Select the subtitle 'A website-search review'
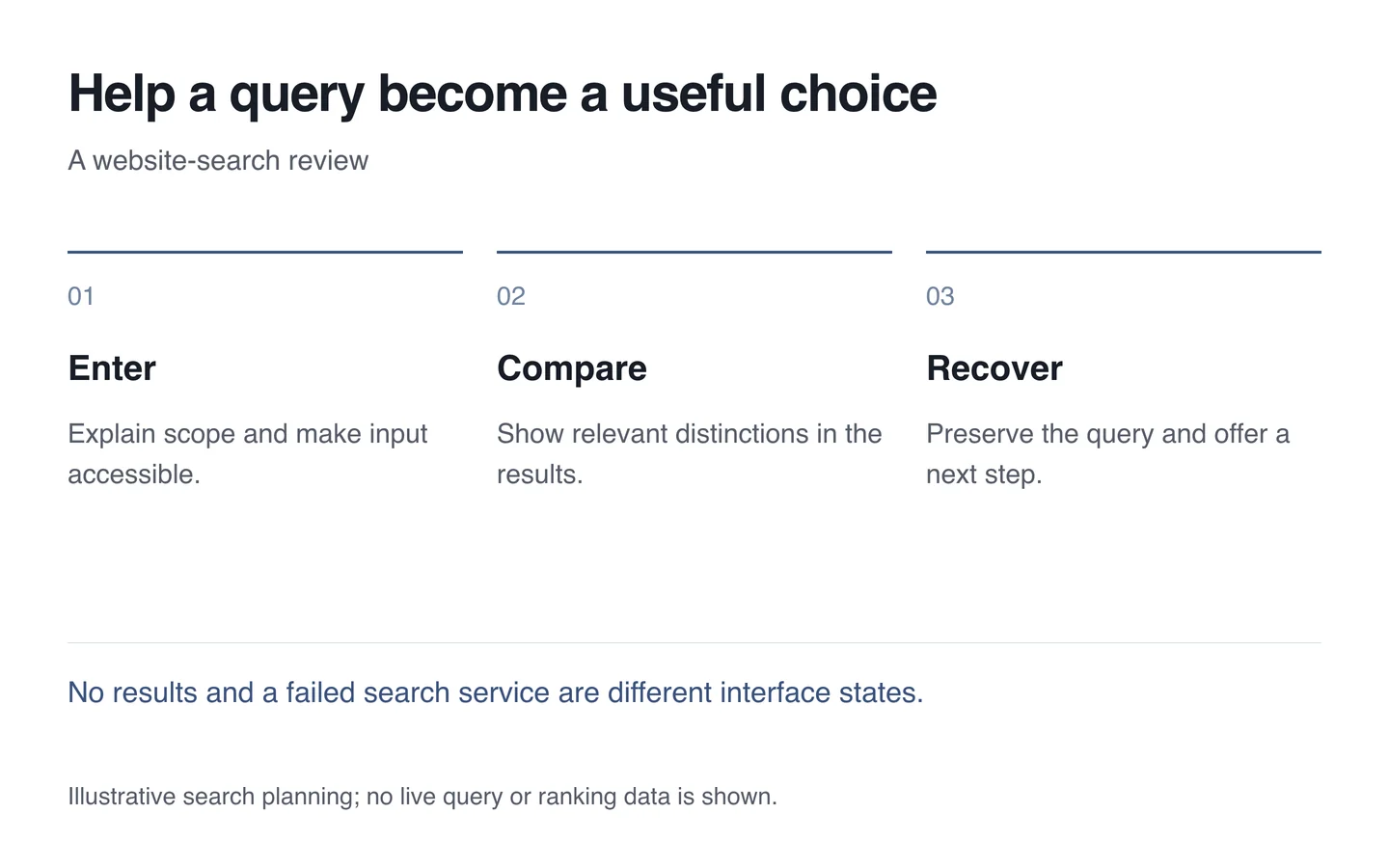Image resolution: width=1389 pixels, height=868 pixels. coord(218,160)
